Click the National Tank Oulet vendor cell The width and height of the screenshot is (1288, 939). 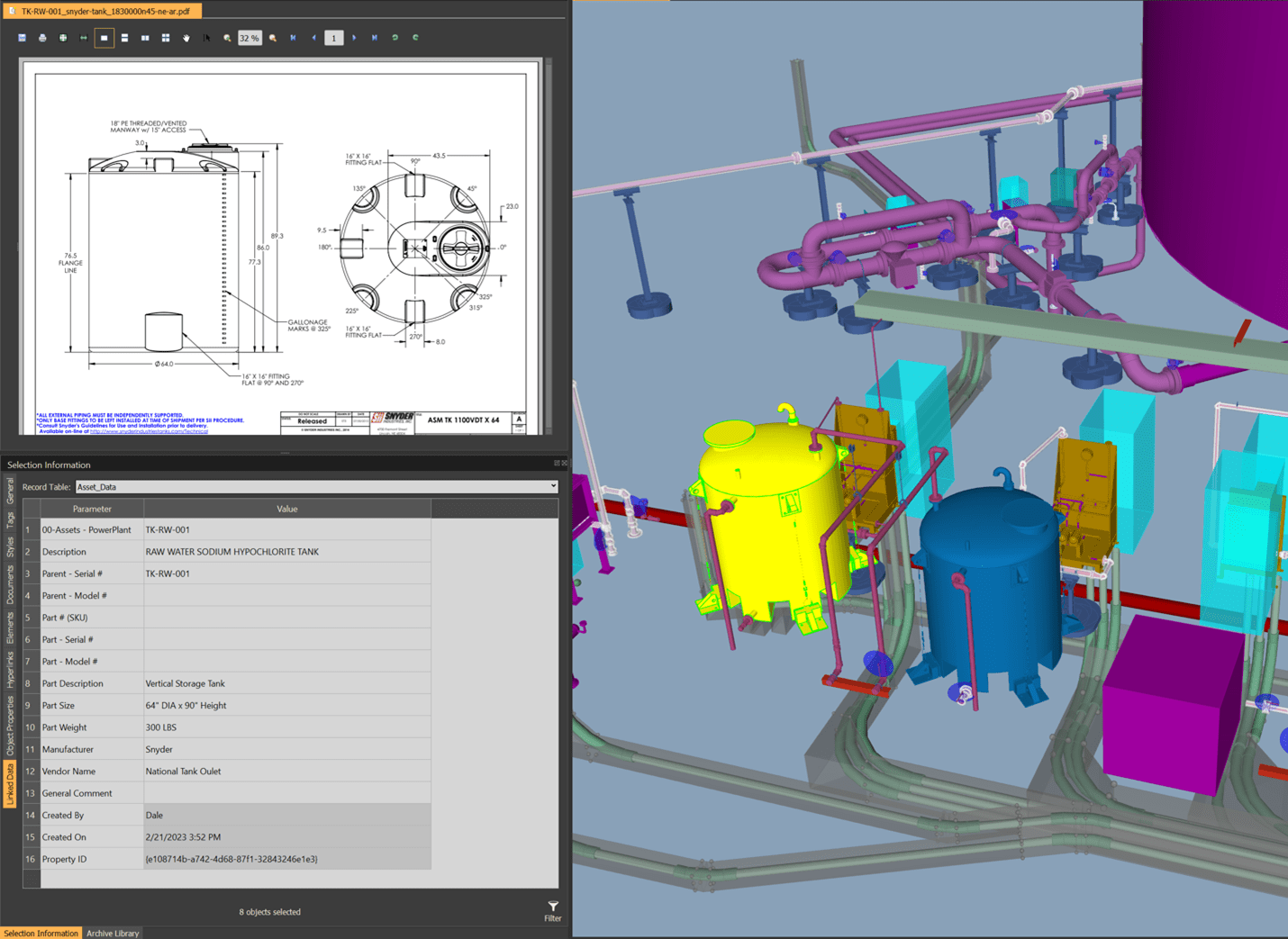pos(287,772)
